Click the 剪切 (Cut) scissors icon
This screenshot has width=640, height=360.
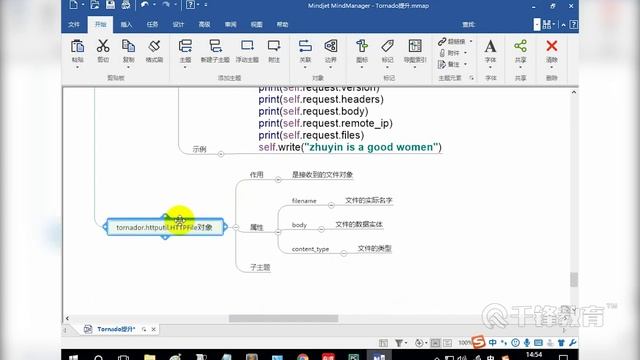coord(103,46)
